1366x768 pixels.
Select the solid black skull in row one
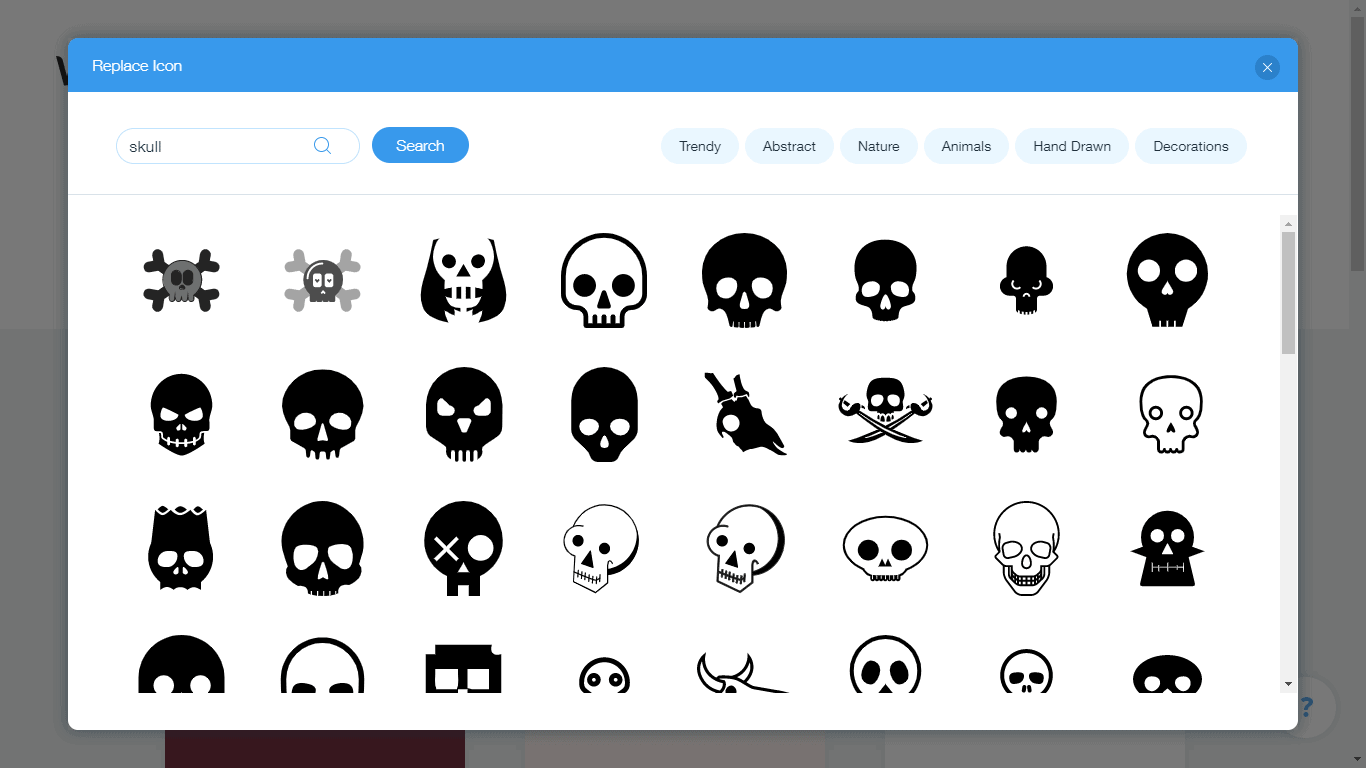(x=744, y=280)
